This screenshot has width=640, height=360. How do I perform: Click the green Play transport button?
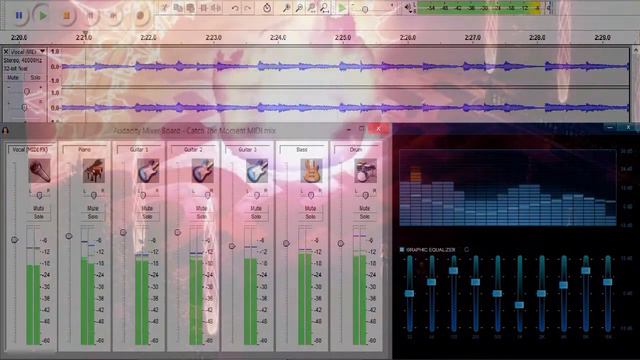42,16
